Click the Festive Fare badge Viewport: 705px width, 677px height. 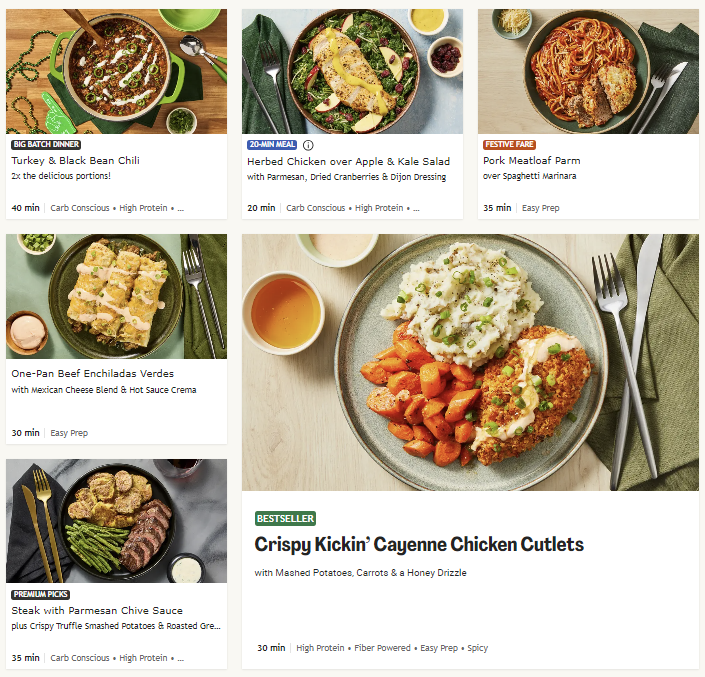[x=509, y=145]
